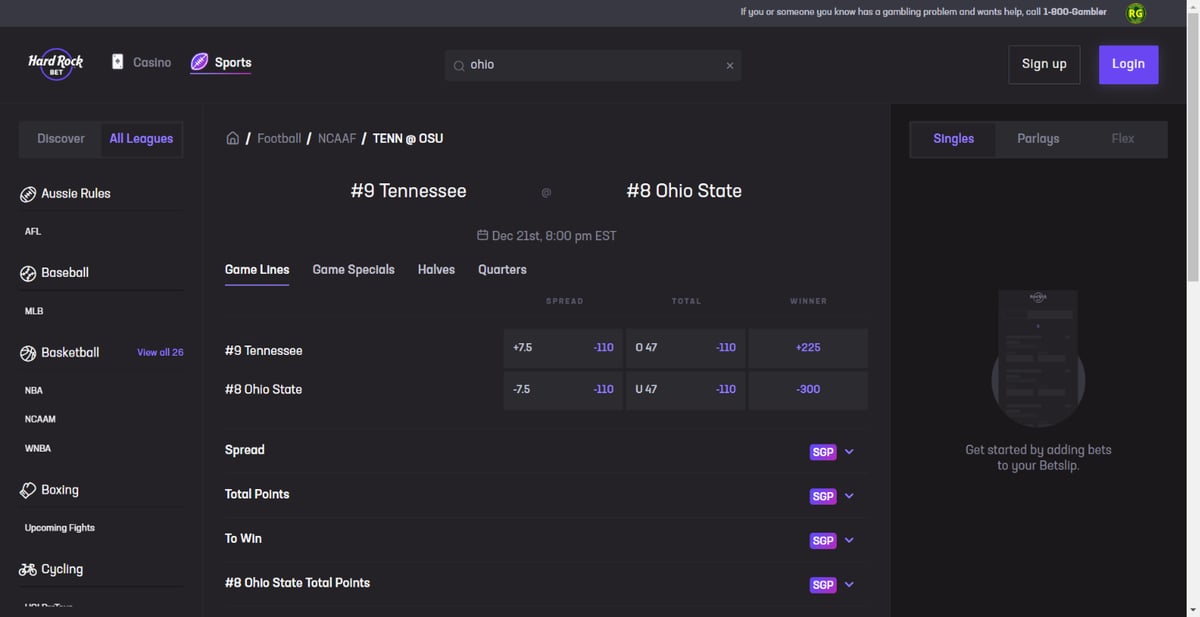Click the SGP badge on Spread row

click(x=823, y=452)
